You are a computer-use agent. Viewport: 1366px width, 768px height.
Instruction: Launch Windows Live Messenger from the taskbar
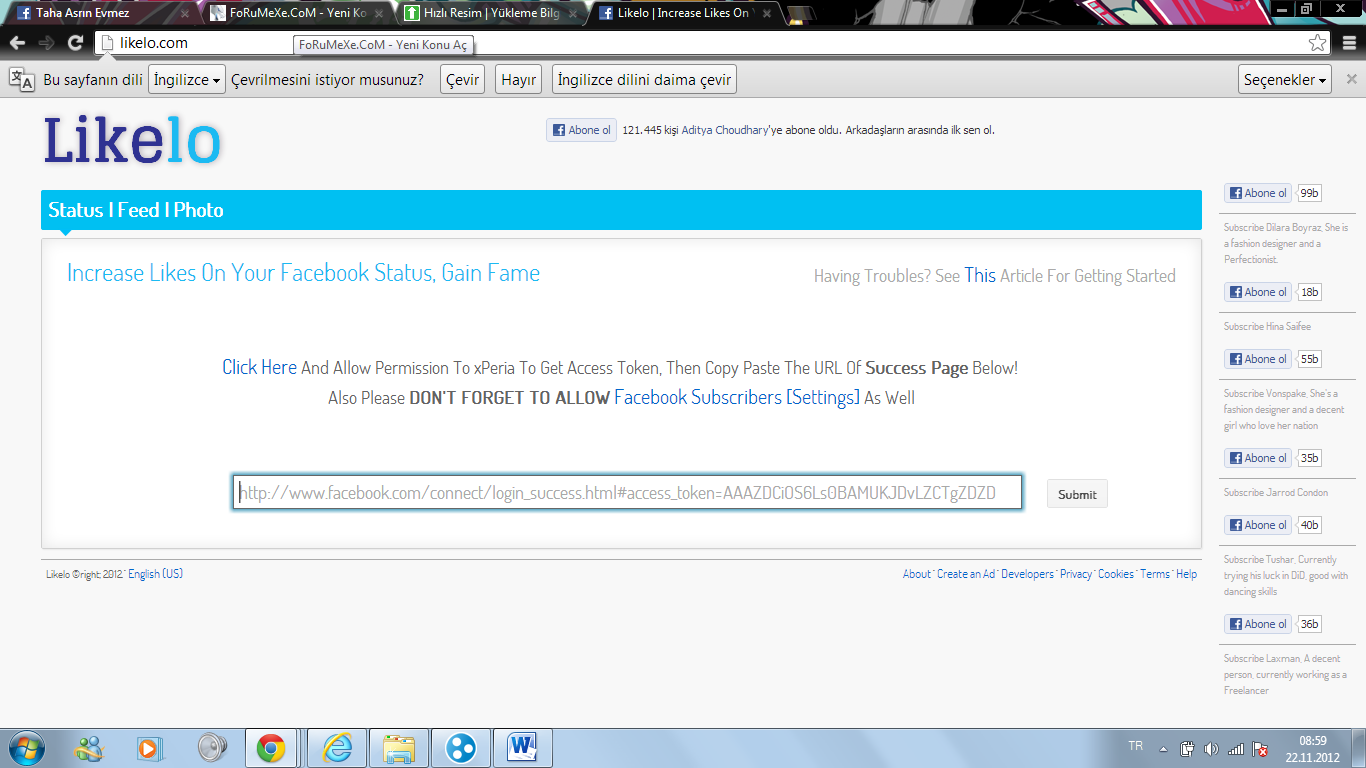coord(88,748)
